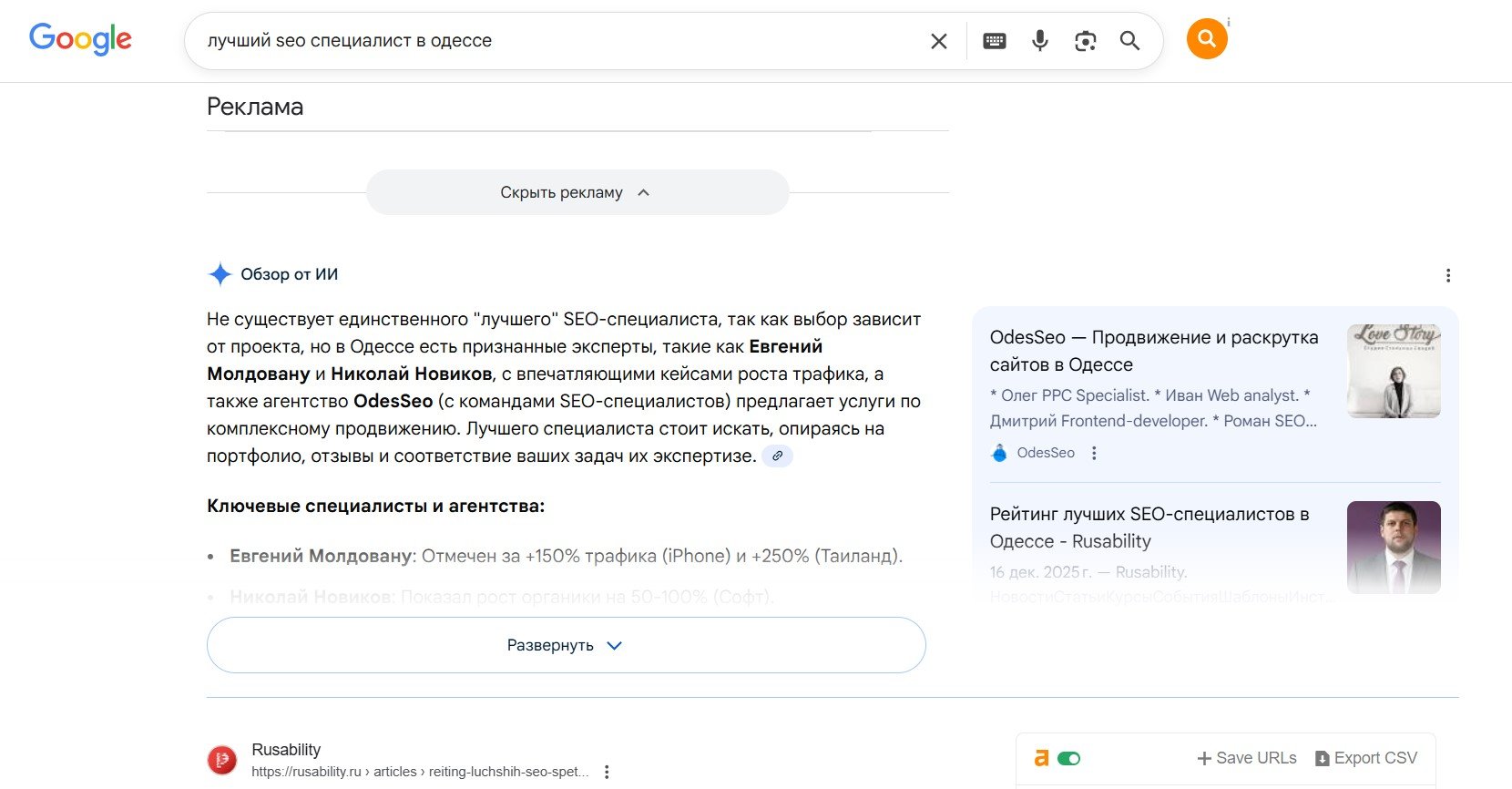Click the Love Story thumbnail image
This screenshot has height=789, width=1512.
(x=1393, y=371)
